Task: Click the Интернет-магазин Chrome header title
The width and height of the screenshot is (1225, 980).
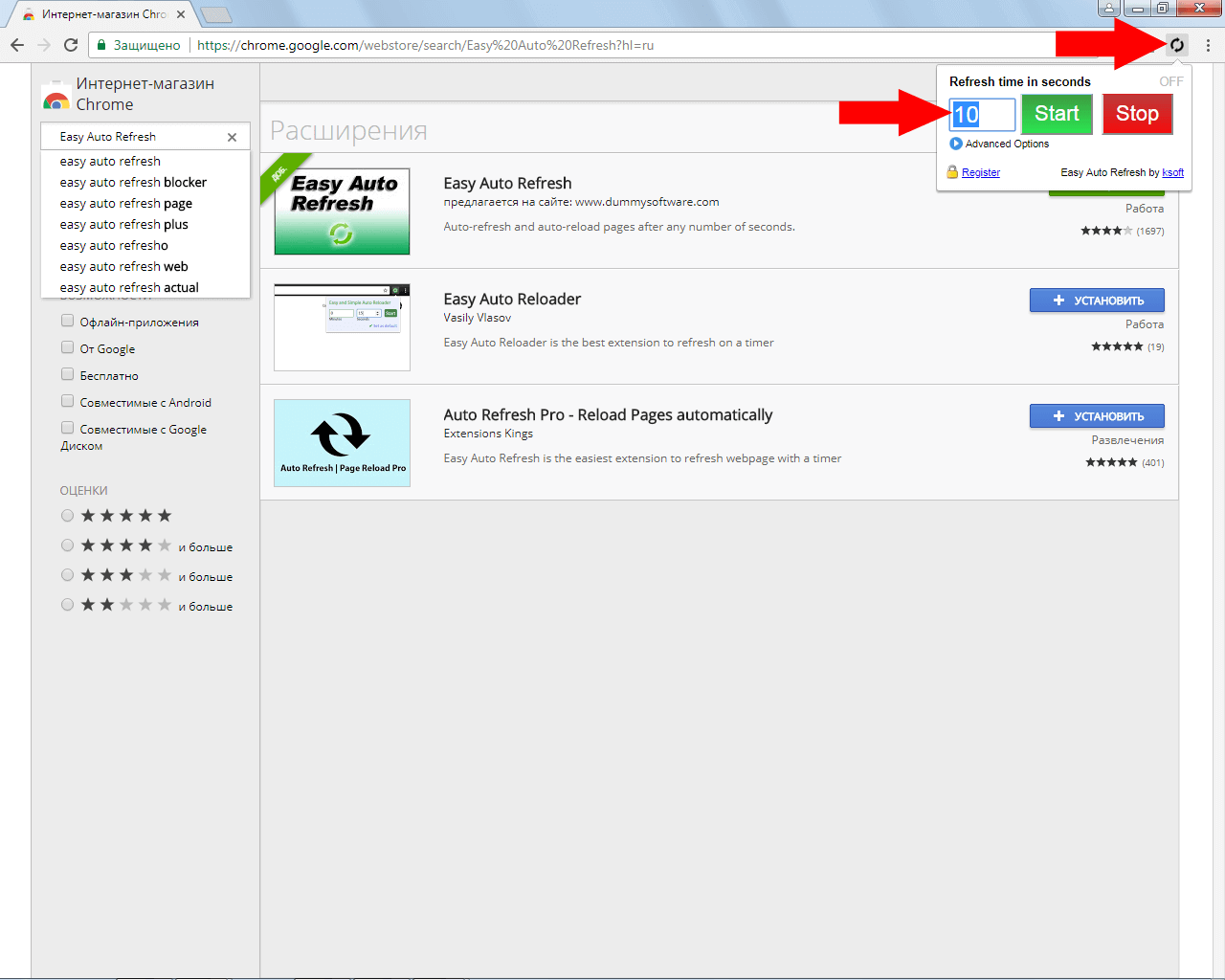Action: point(145,94)
